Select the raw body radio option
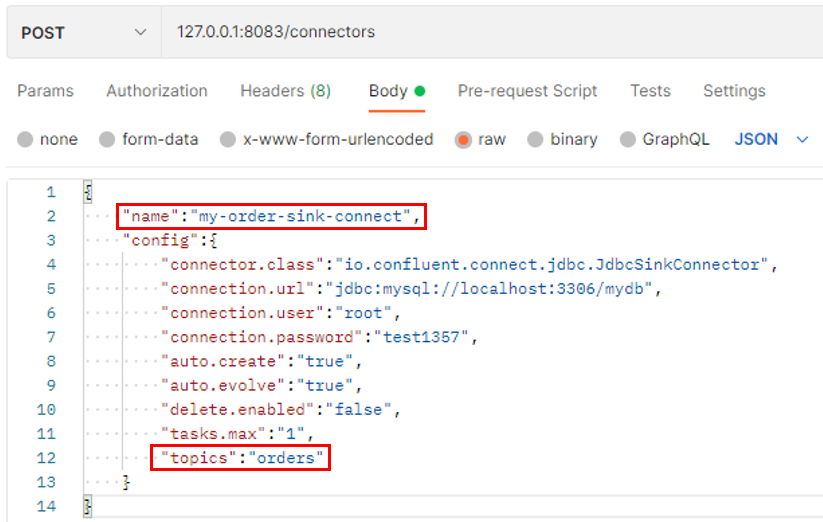 (463, 140)
